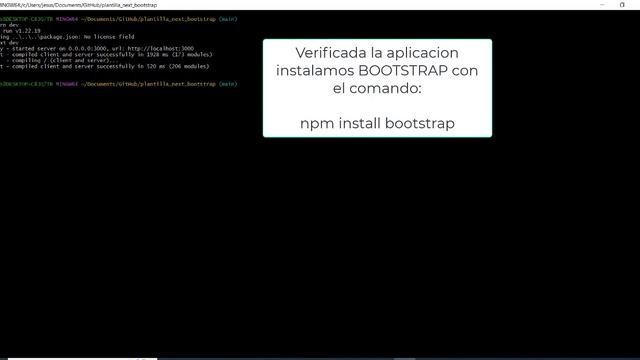
Task: Maximize the Git Bash terminal window
Action: [622, 5]
